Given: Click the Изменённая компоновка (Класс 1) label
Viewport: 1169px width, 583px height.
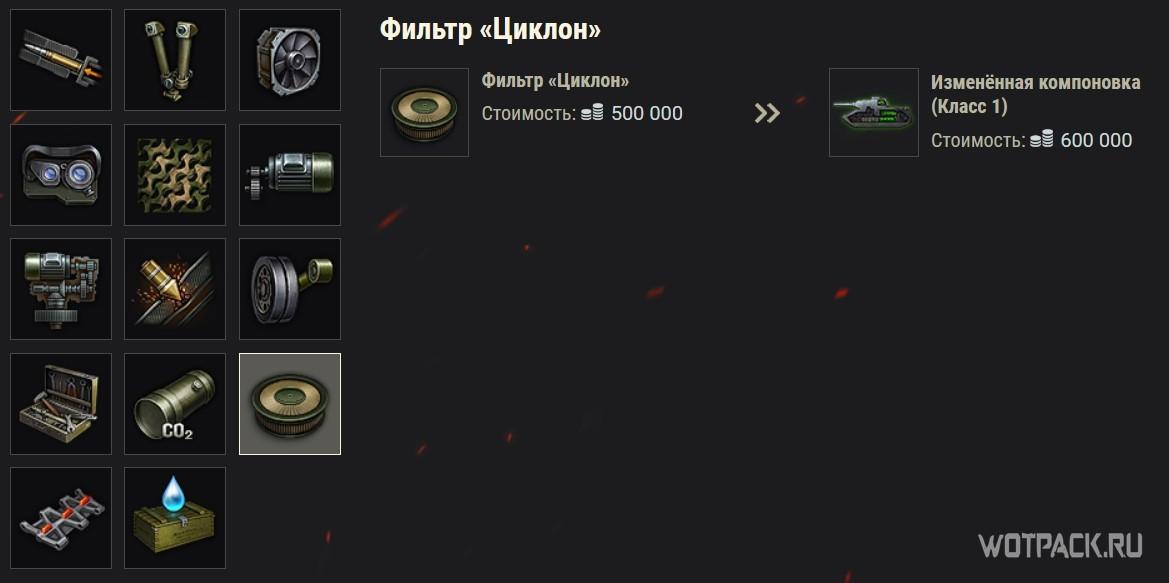Looking at the screenshot, I should [x=1036, y=95].
